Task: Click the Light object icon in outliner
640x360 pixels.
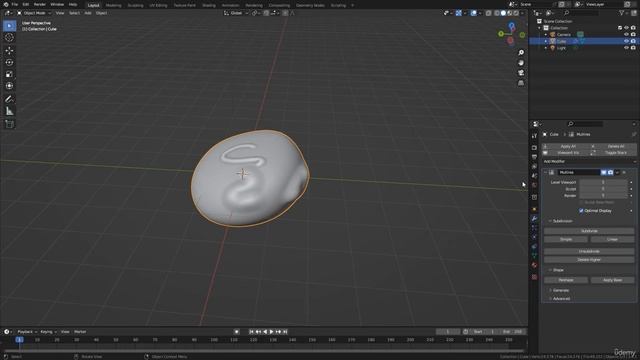Action: pyautogui.click(x=553, y=48)
